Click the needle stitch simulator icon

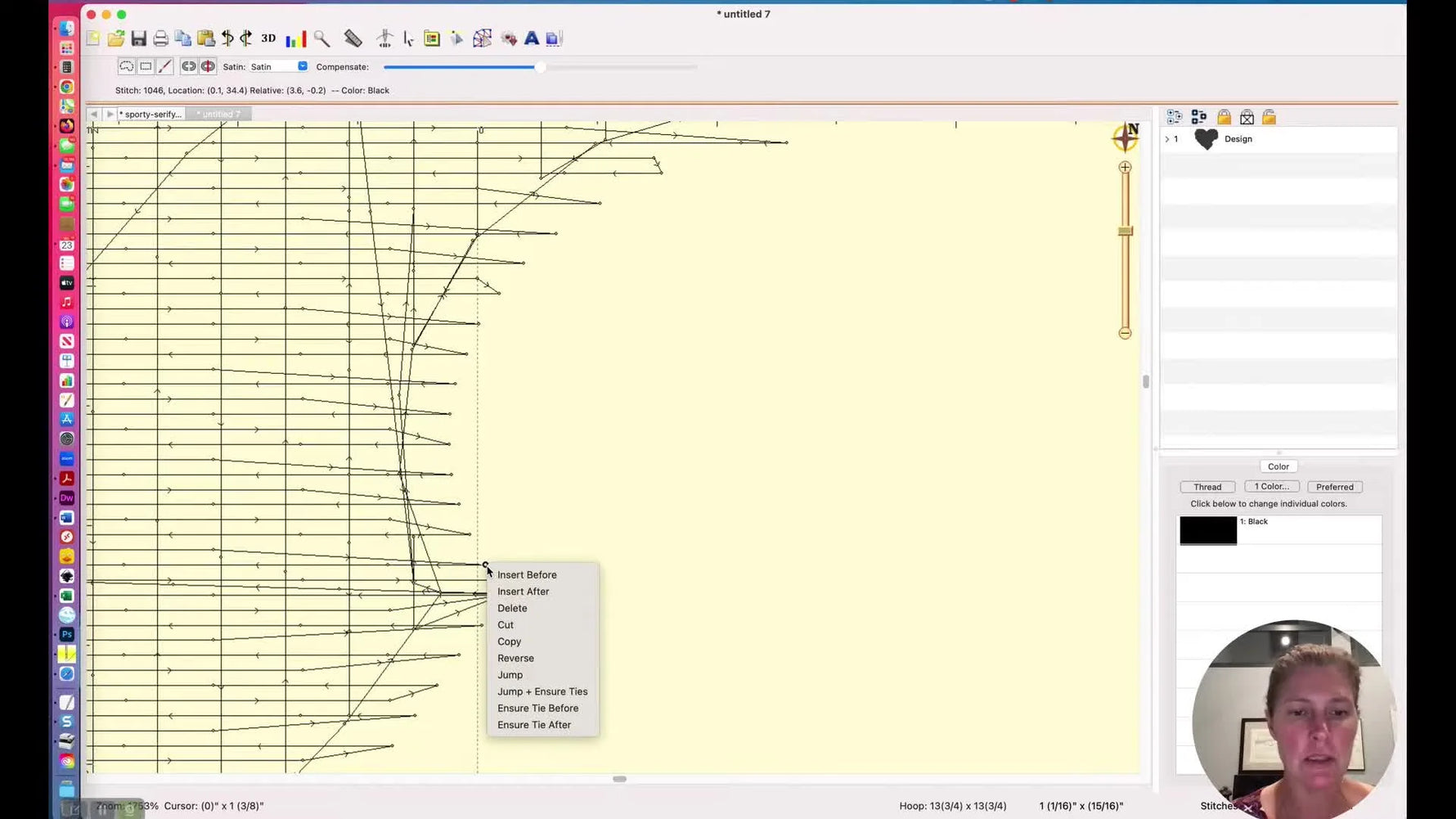[384, 38]
